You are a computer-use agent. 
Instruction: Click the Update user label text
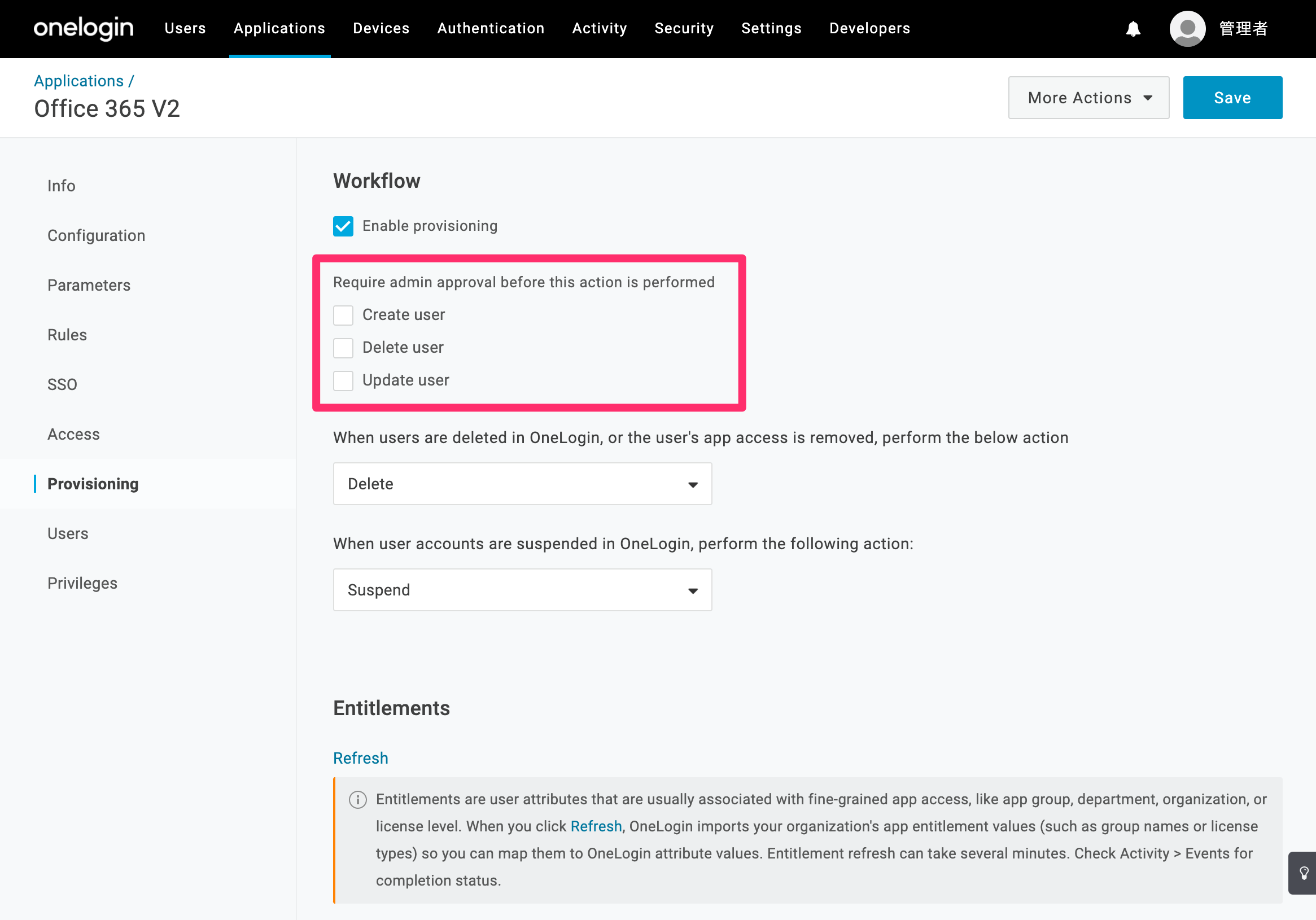click(406, 380)
